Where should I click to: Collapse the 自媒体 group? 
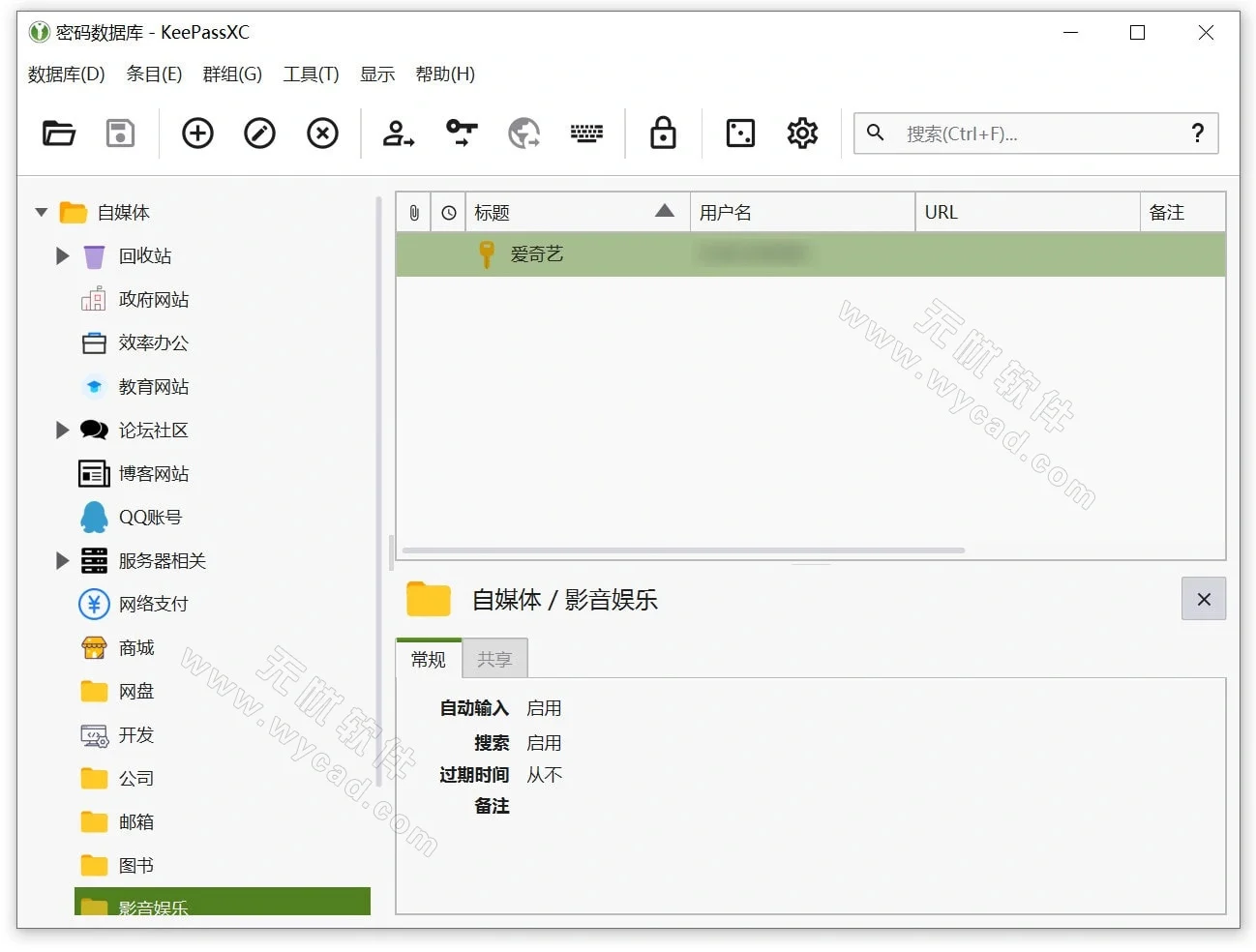41,212
